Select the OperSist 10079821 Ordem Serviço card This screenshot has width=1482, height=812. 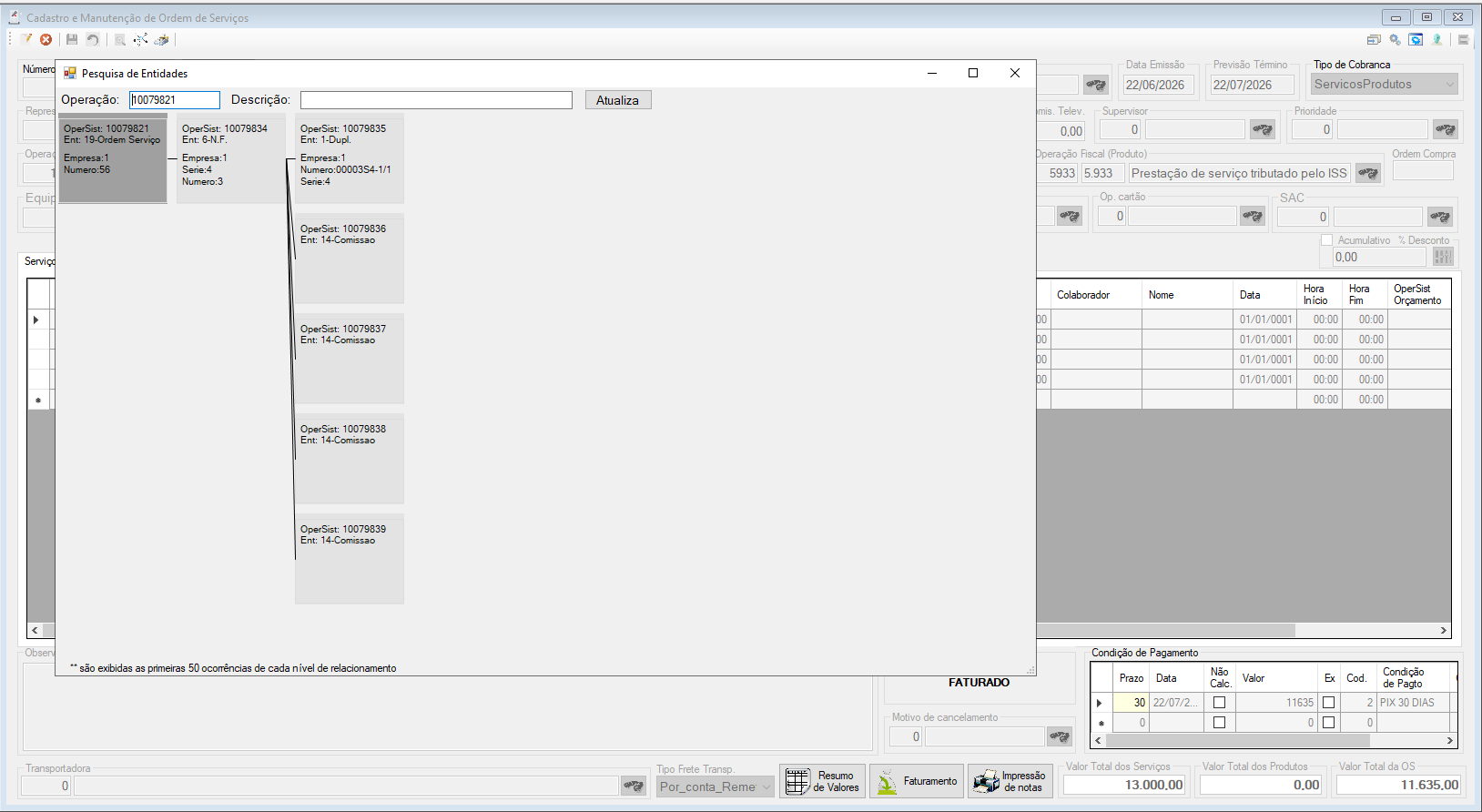pos(113,159)
